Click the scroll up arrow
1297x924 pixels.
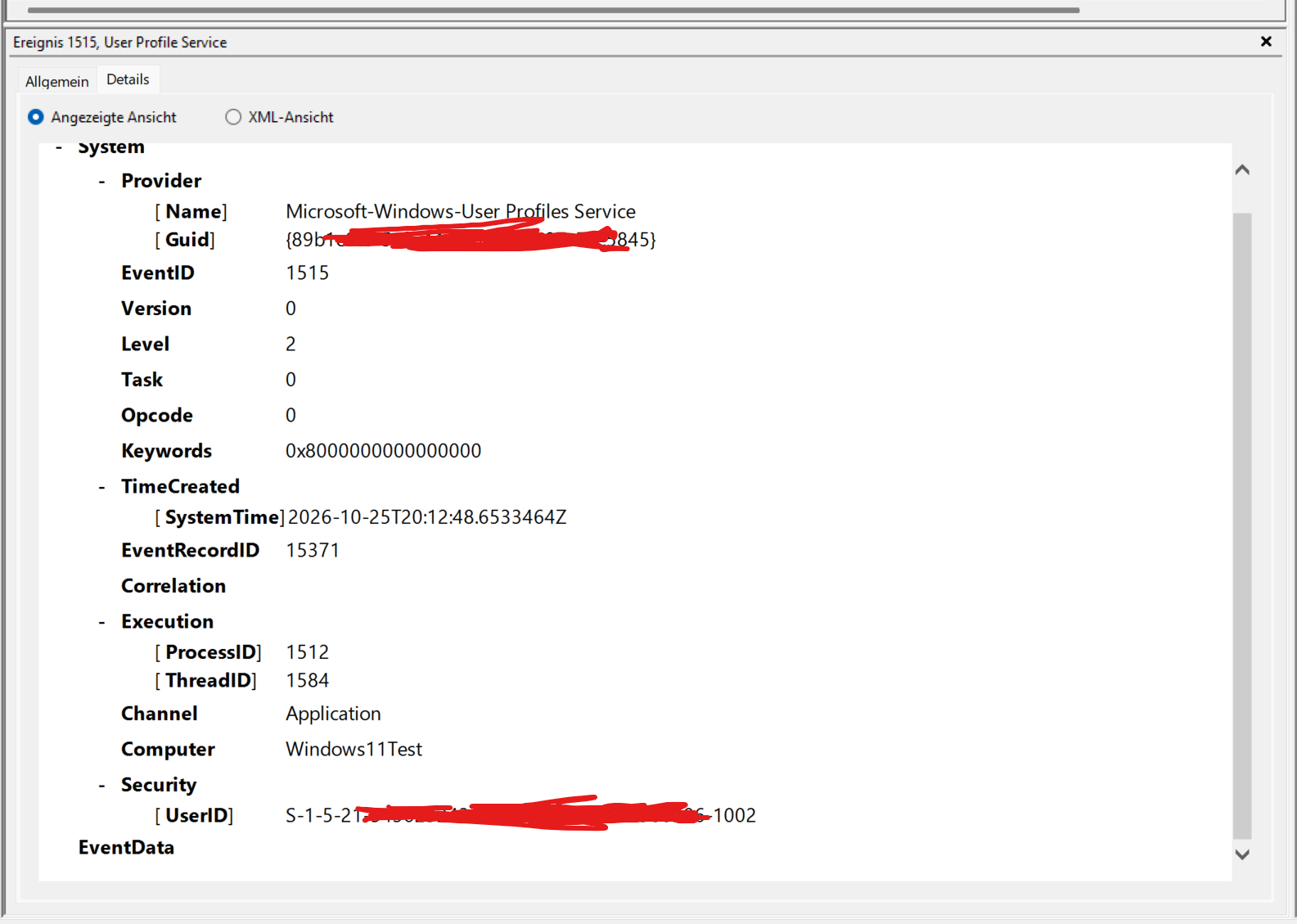[1242, 169]
